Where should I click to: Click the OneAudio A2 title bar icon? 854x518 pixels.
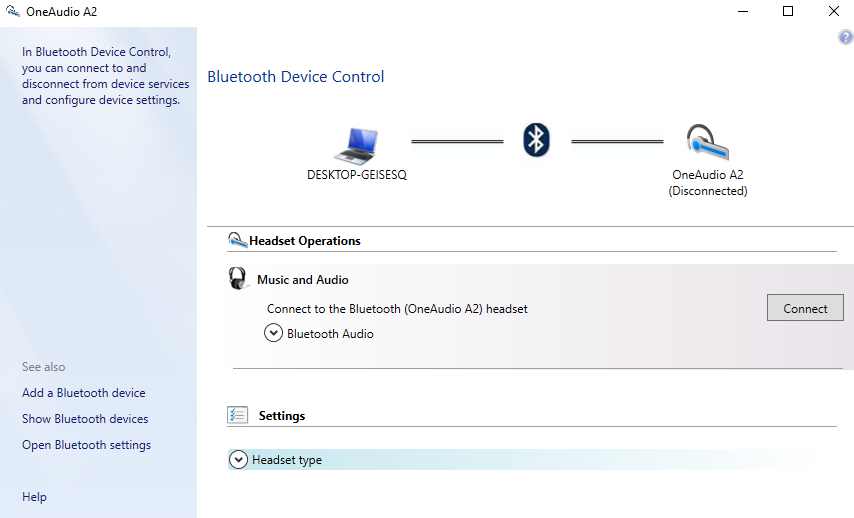[13, 11]
